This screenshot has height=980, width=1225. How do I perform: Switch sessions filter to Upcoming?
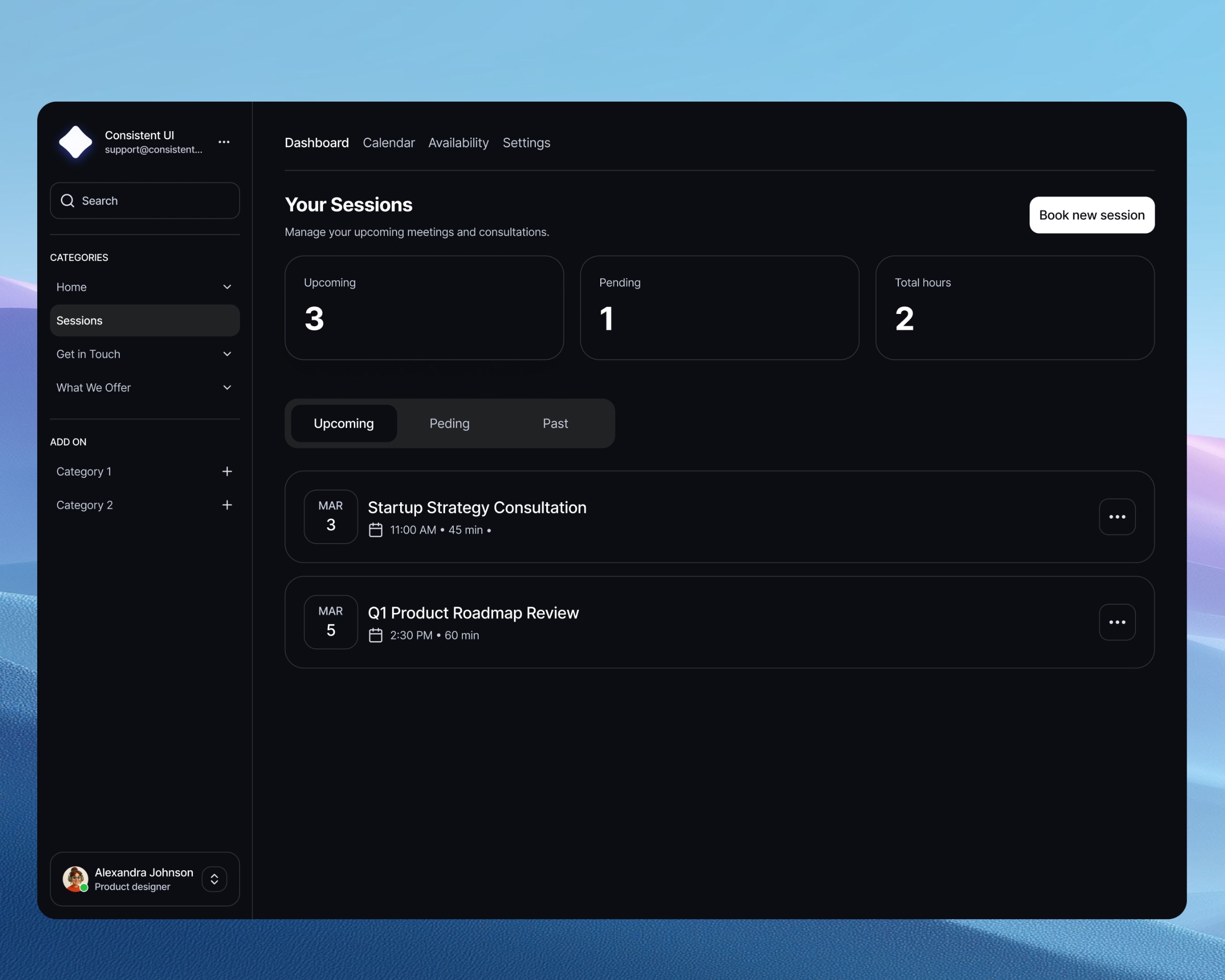pyautogui.click(x=344, y=423)
